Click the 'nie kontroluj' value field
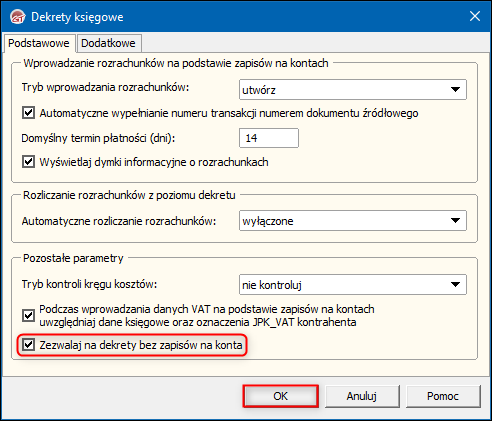Viewport: 492px width, 421px height. click(x=343, y=284)
